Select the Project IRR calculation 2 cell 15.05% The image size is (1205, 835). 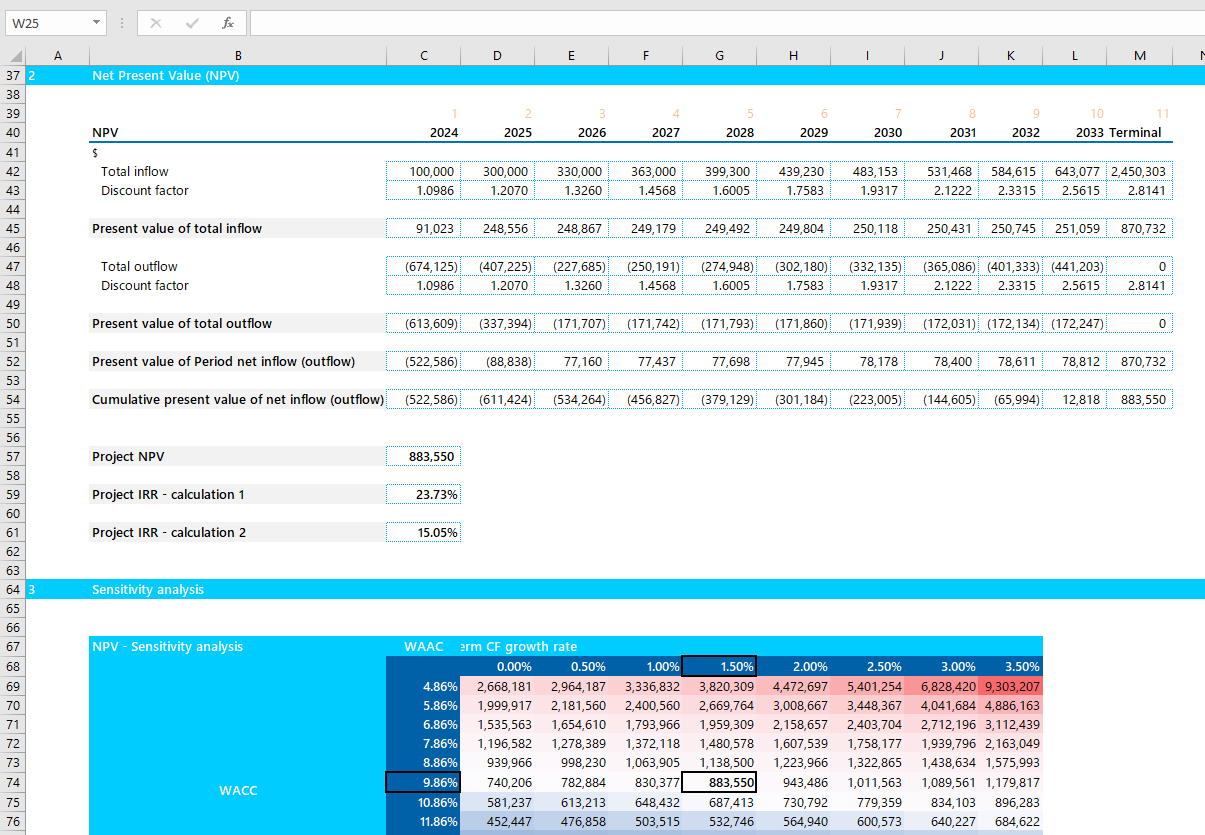pyautogui.click(x=422, y=532)
